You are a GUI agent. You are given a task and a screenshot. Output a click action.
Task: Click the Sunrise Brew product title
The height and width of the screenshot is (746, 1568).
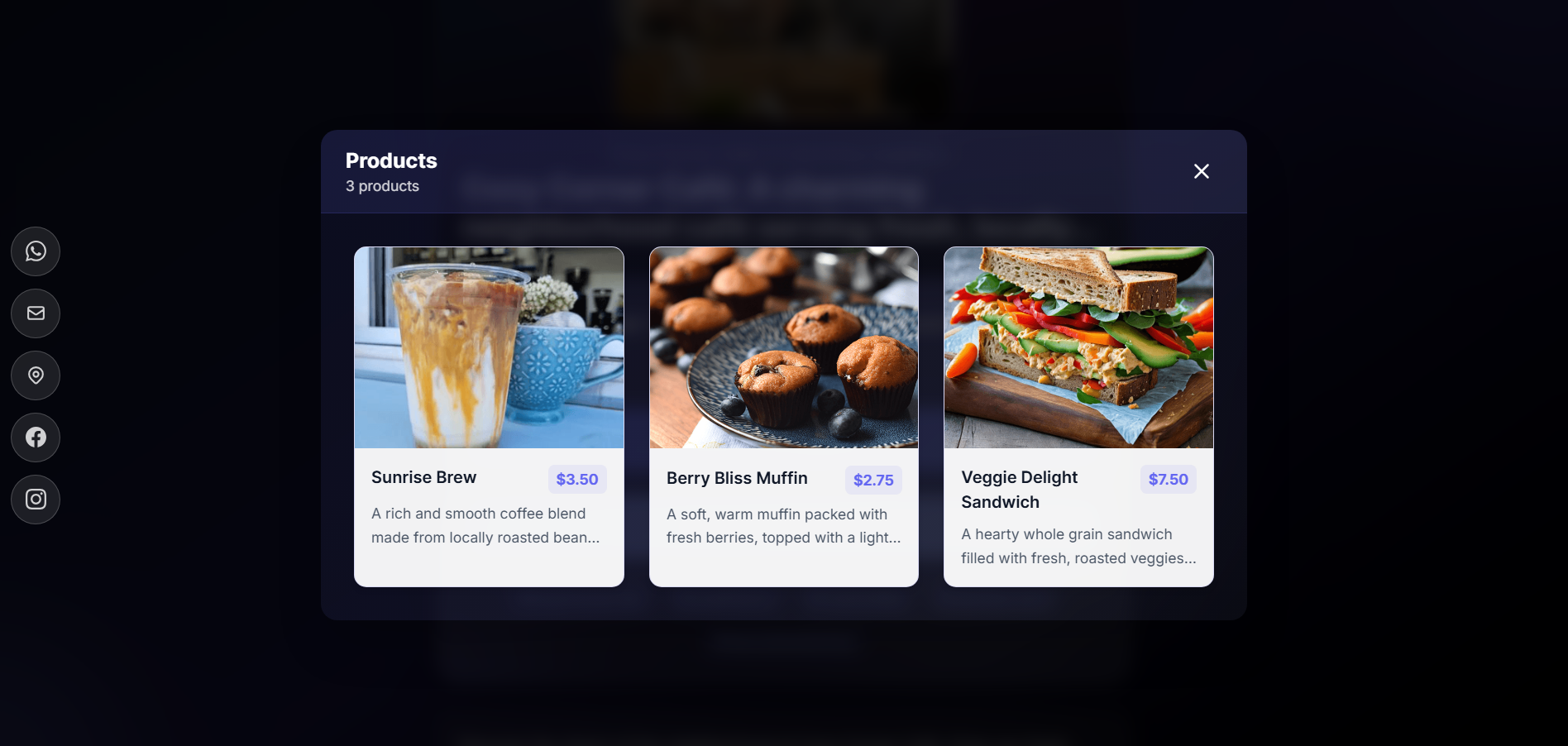[x=423, y=477]
